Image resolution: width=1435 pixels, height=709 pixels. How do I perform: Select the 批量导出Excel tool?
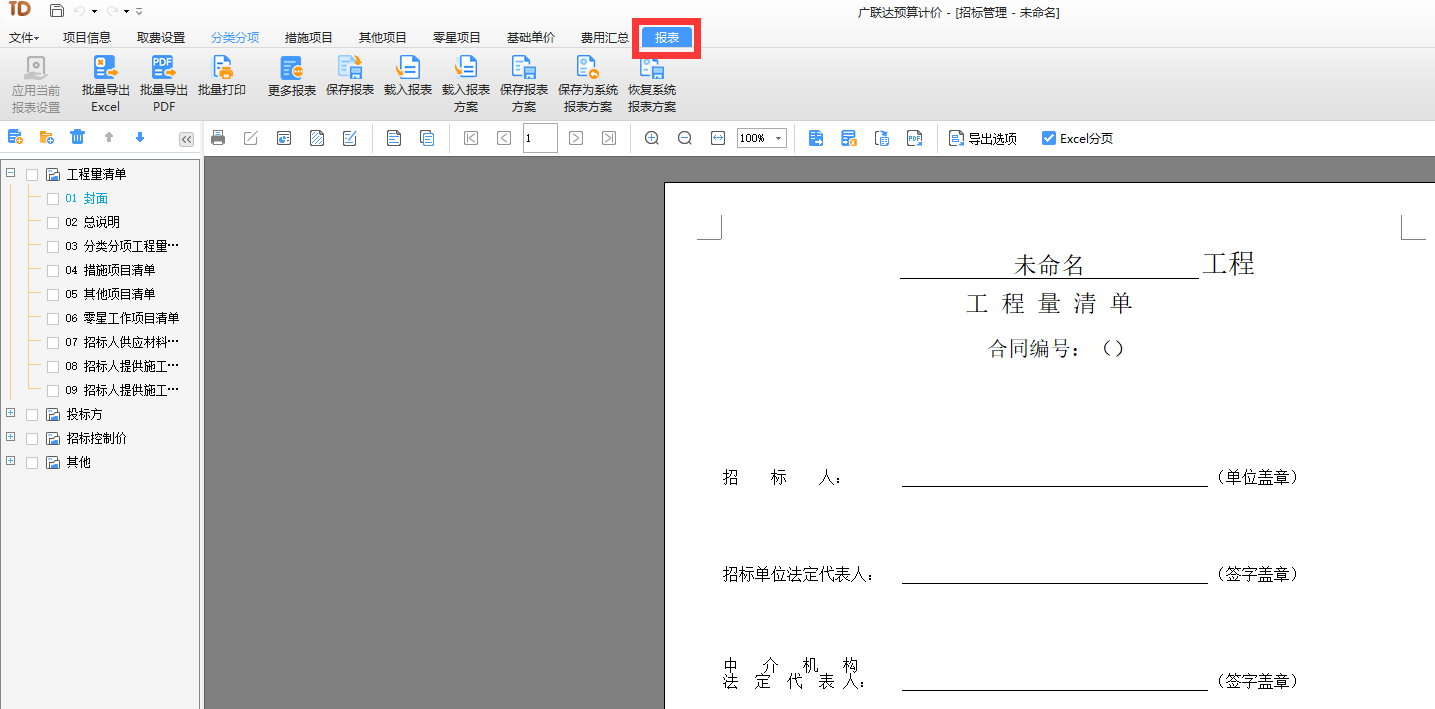pyautogui.click(x=104, y=82)
